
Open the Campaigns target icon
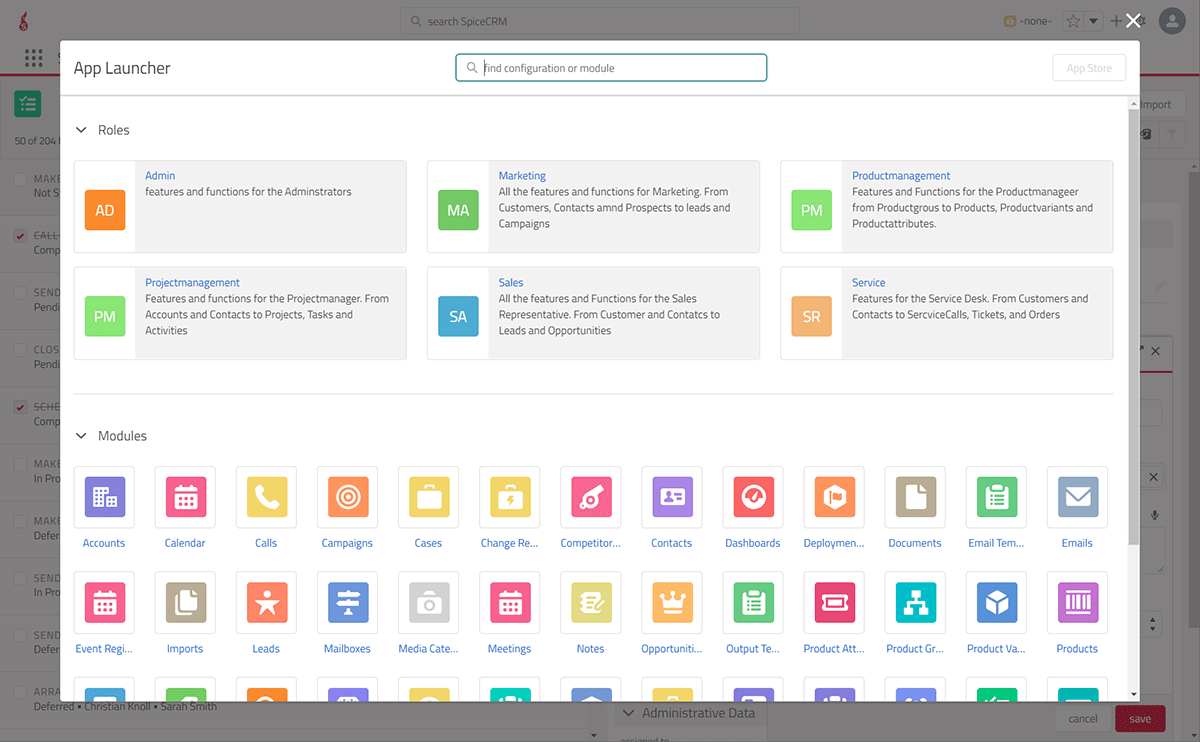tap(347, 497)
